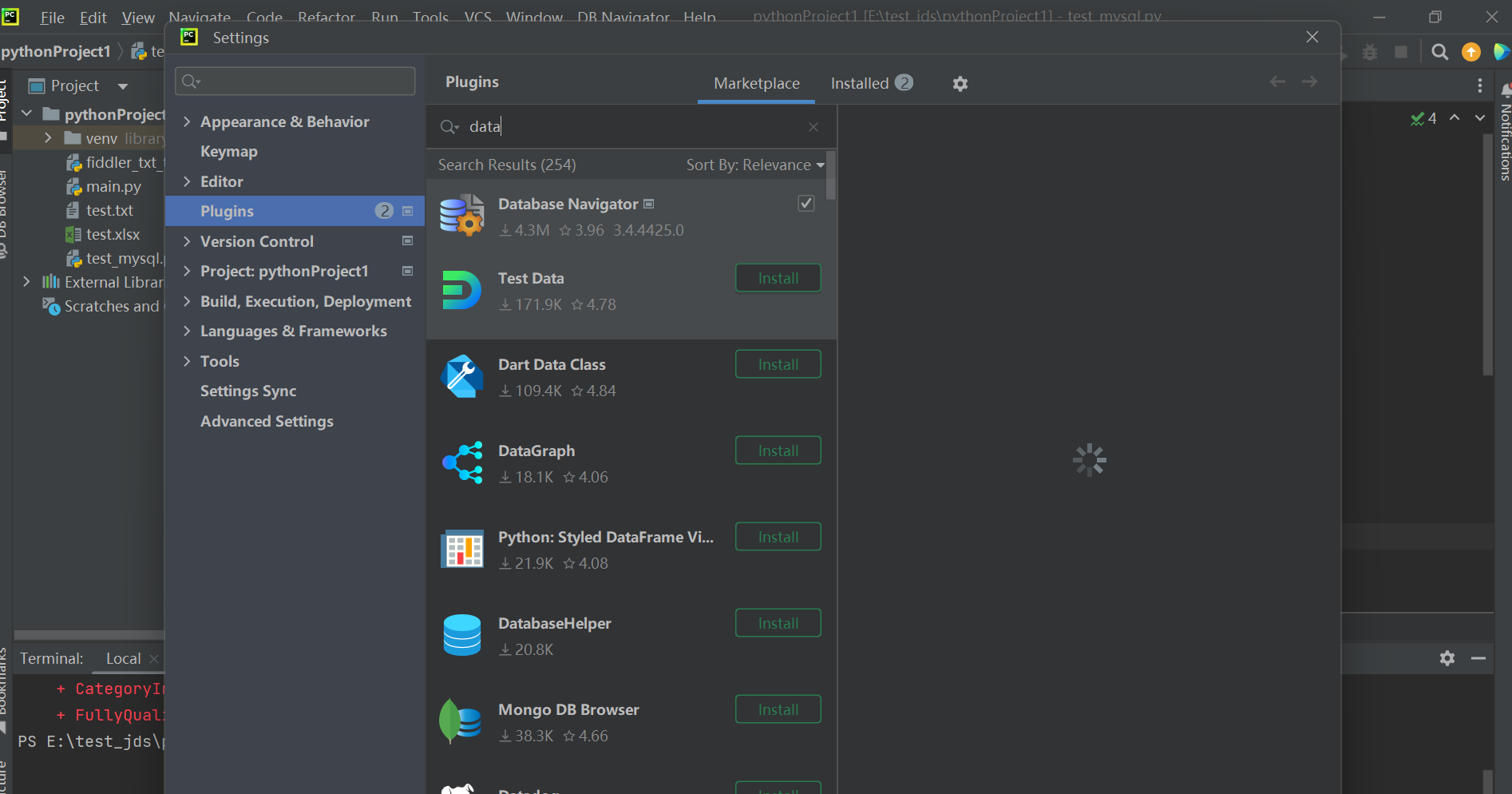Switch to the Installed plugins tab

tap(872, 83)
